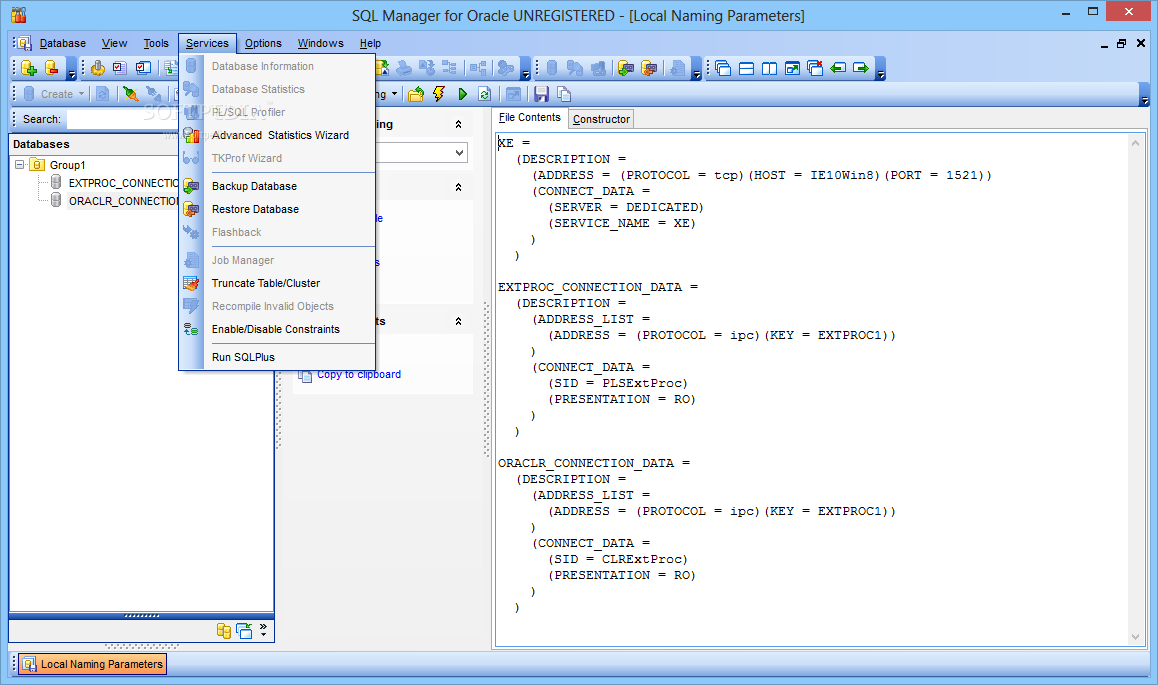Screen dimensions: 1158x685
Task: Click the file contents scrollbar down arrow
Action: click(1135, 636)
